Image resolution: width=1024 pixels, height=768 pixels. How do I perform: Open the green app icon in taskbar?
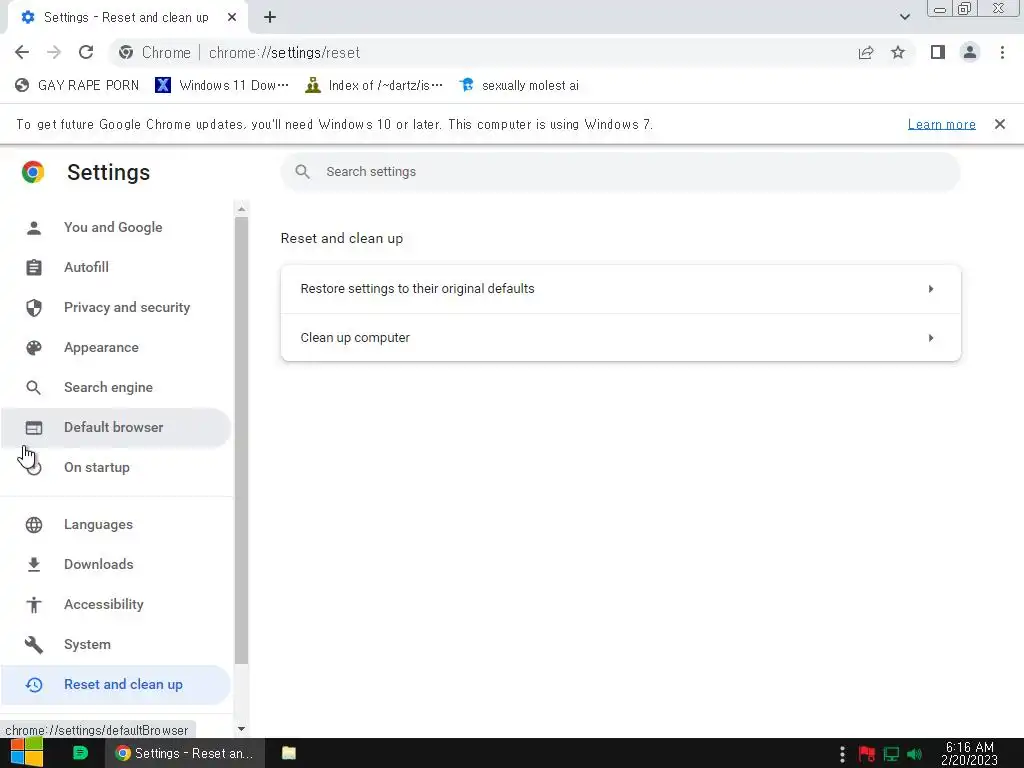coord(80,753)
